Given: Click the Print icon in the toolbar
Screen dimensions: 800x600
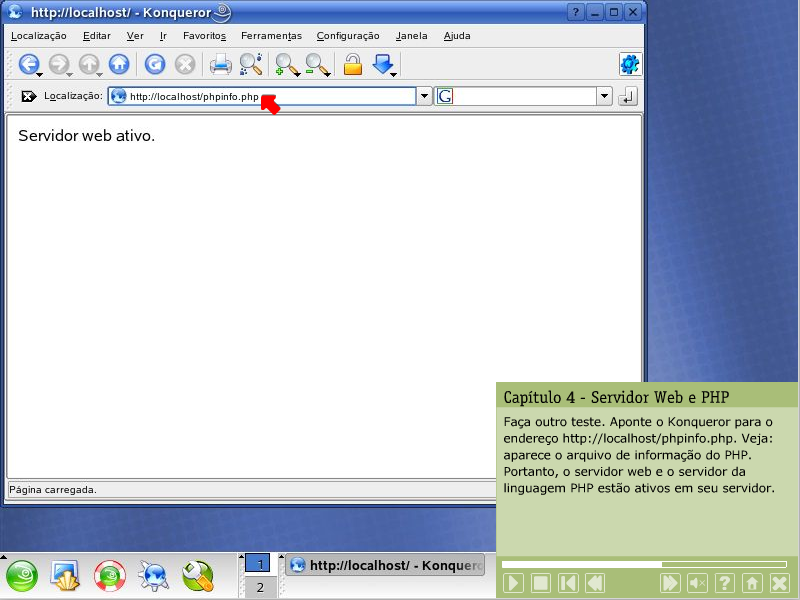Looking at the screenshot, I should (221, 65).
